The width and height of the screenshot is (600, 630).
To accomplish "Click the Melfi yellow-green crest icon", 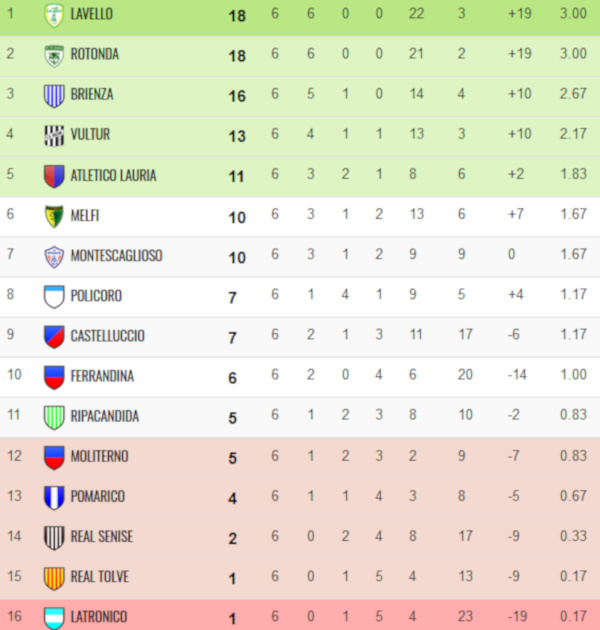I will [54, 216].
